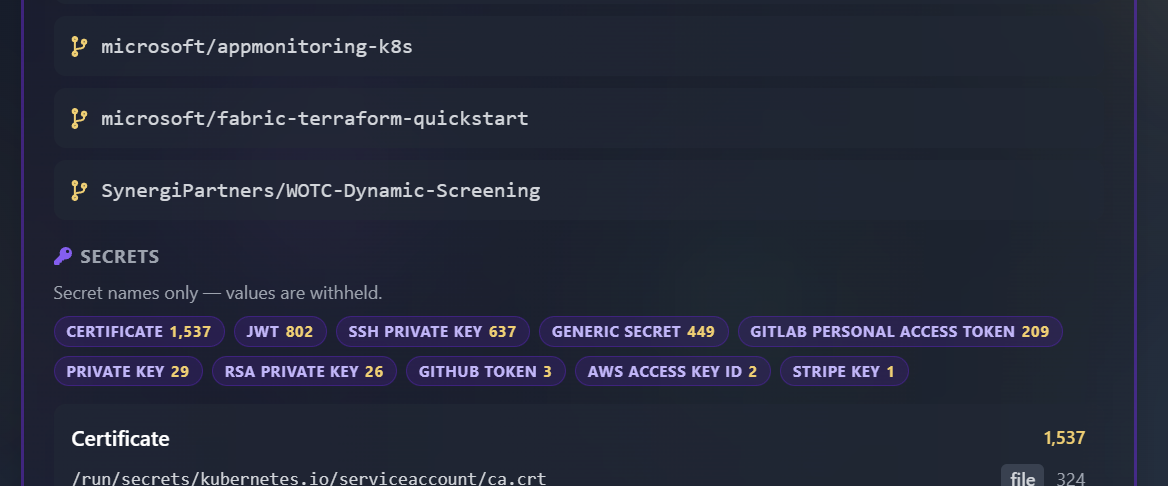Click the STRIPE KEY 1 tag
1168x486 pixels.
(x=844, y=371)
